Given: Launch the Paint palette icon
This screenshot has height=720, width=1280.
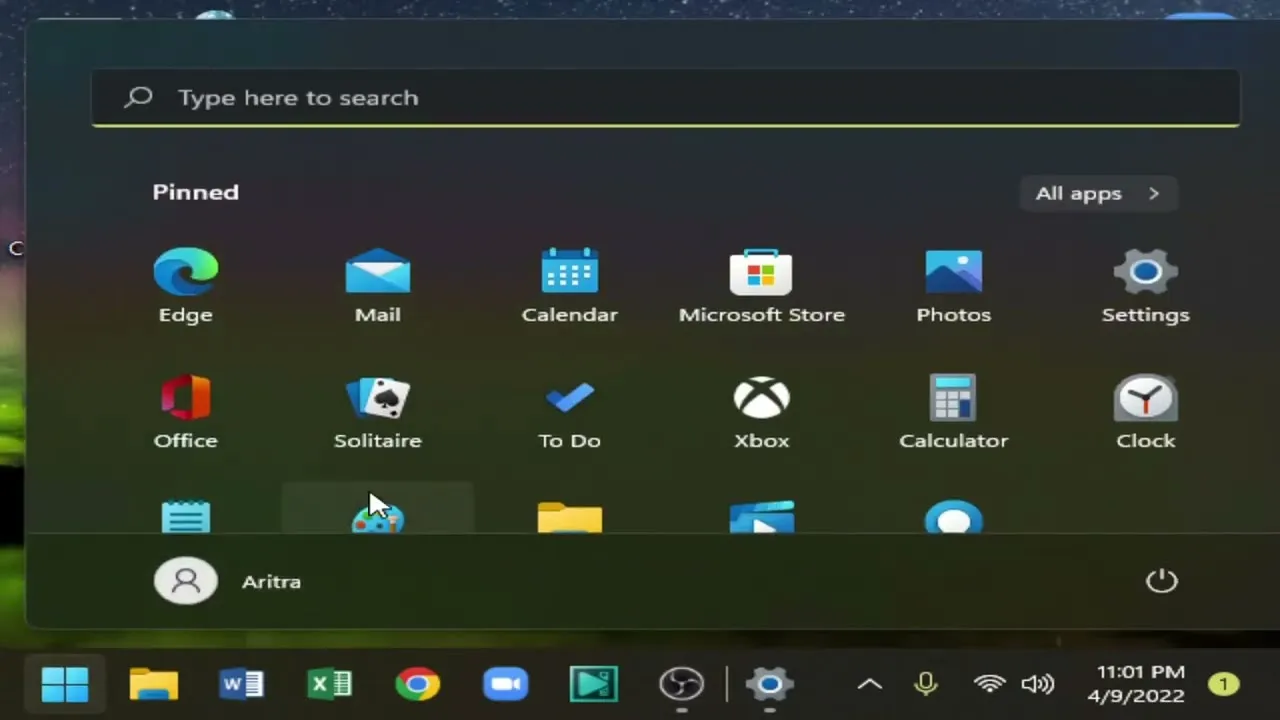Looking at the screenshot, I should point(378,518).
